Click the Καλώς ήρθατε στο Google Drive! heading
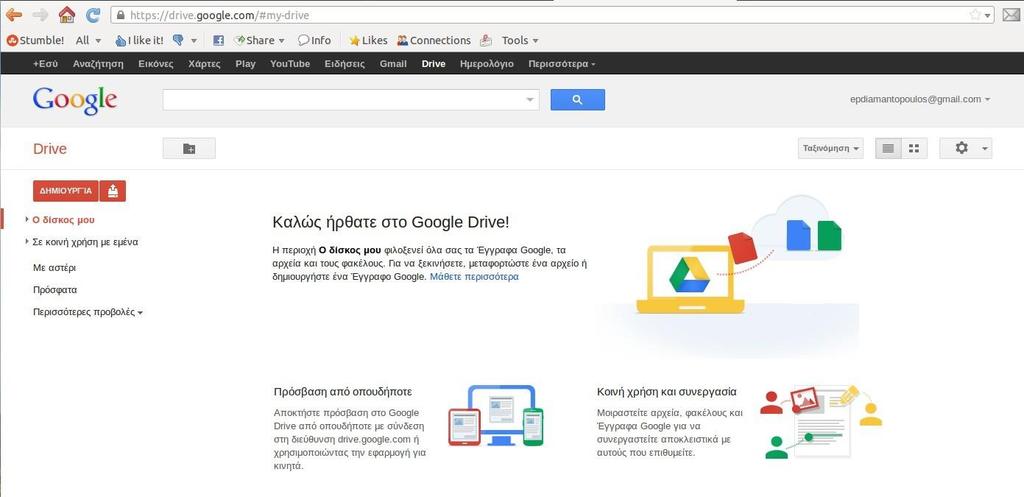1024x497 pixels. [x=391, y=222]
